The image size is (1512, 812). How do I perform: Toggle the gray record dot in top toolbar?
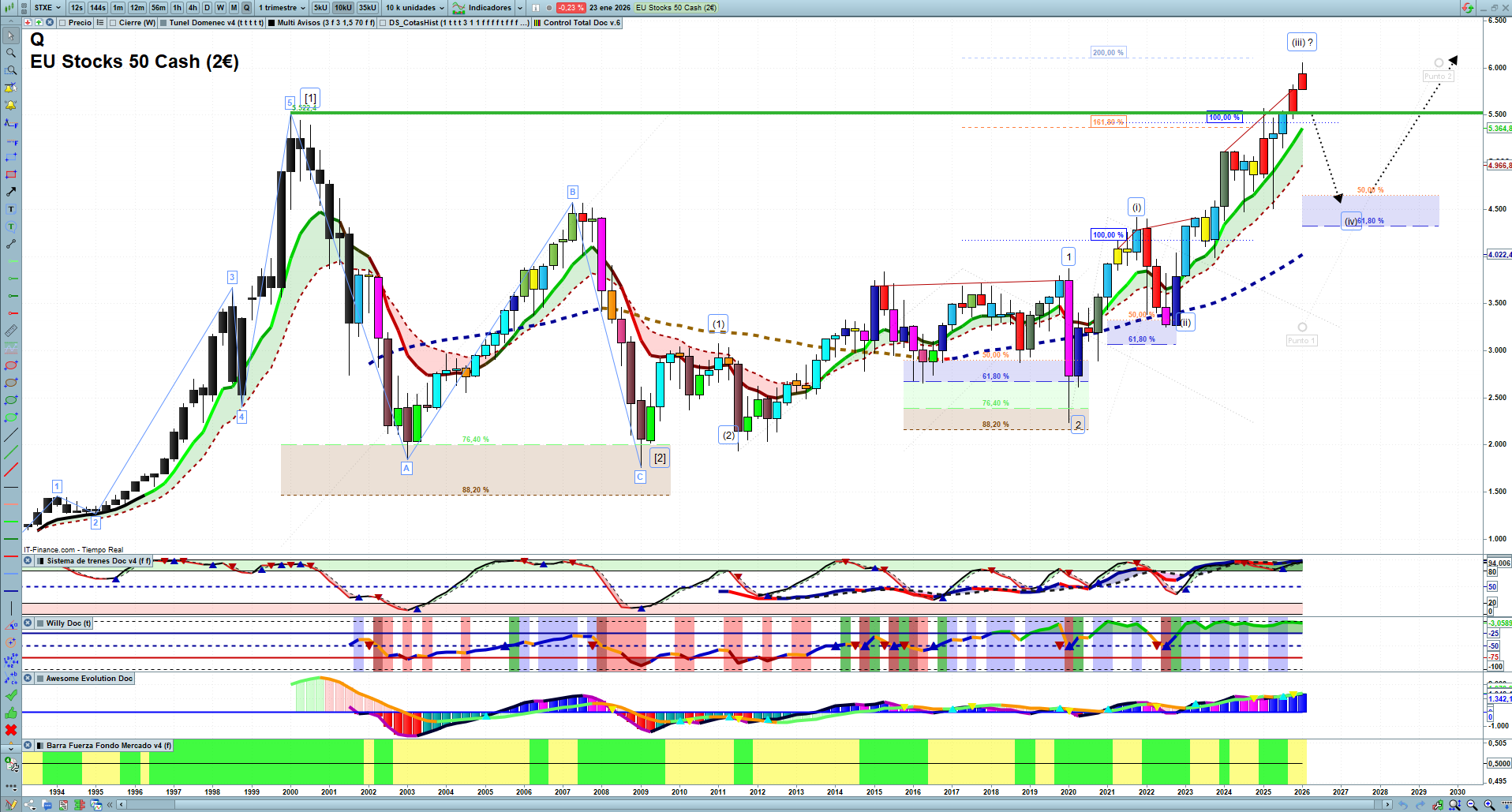(x=549, y=8)
